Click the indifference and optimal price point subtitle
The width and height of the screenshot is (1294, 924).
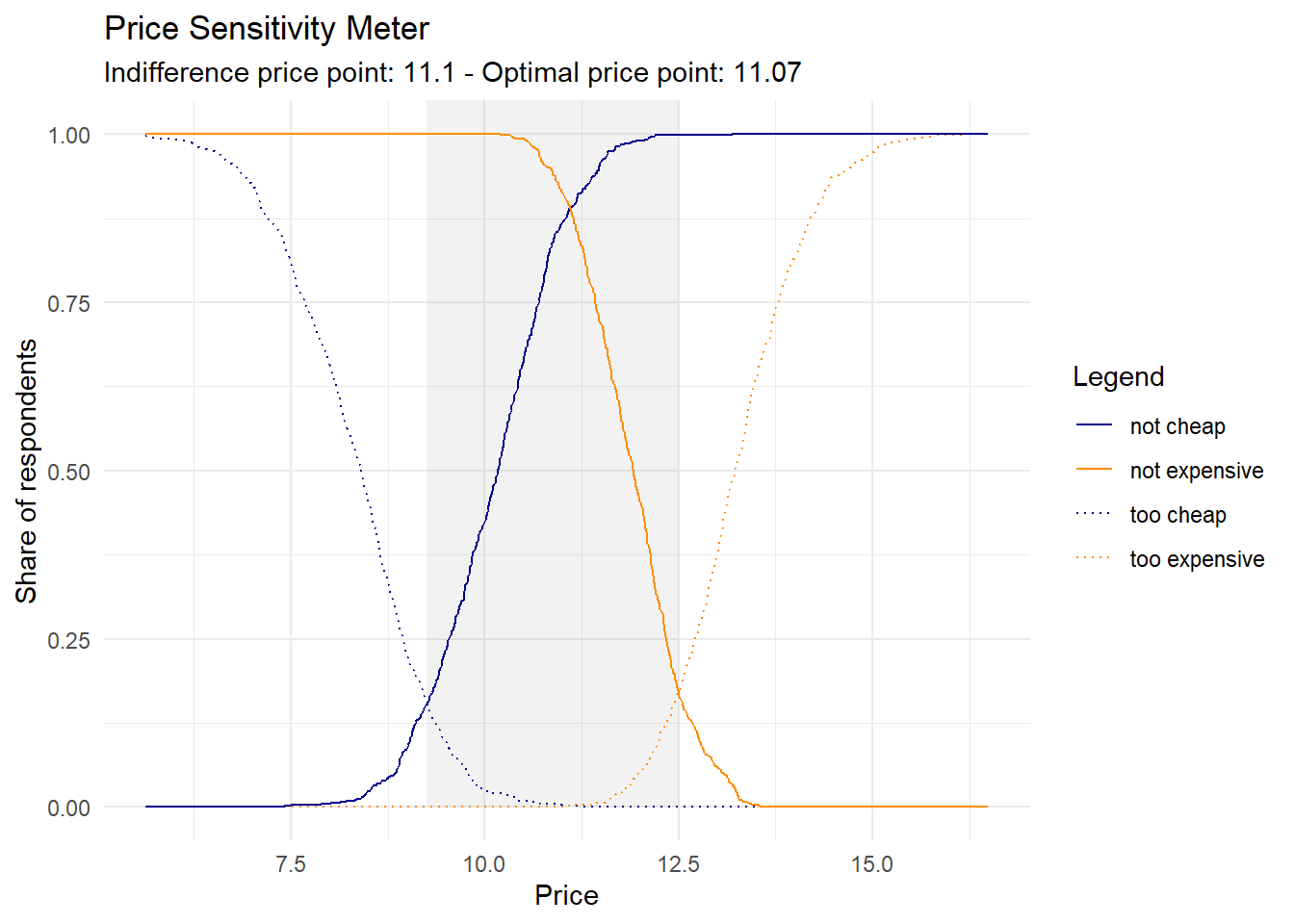point(453,73)
